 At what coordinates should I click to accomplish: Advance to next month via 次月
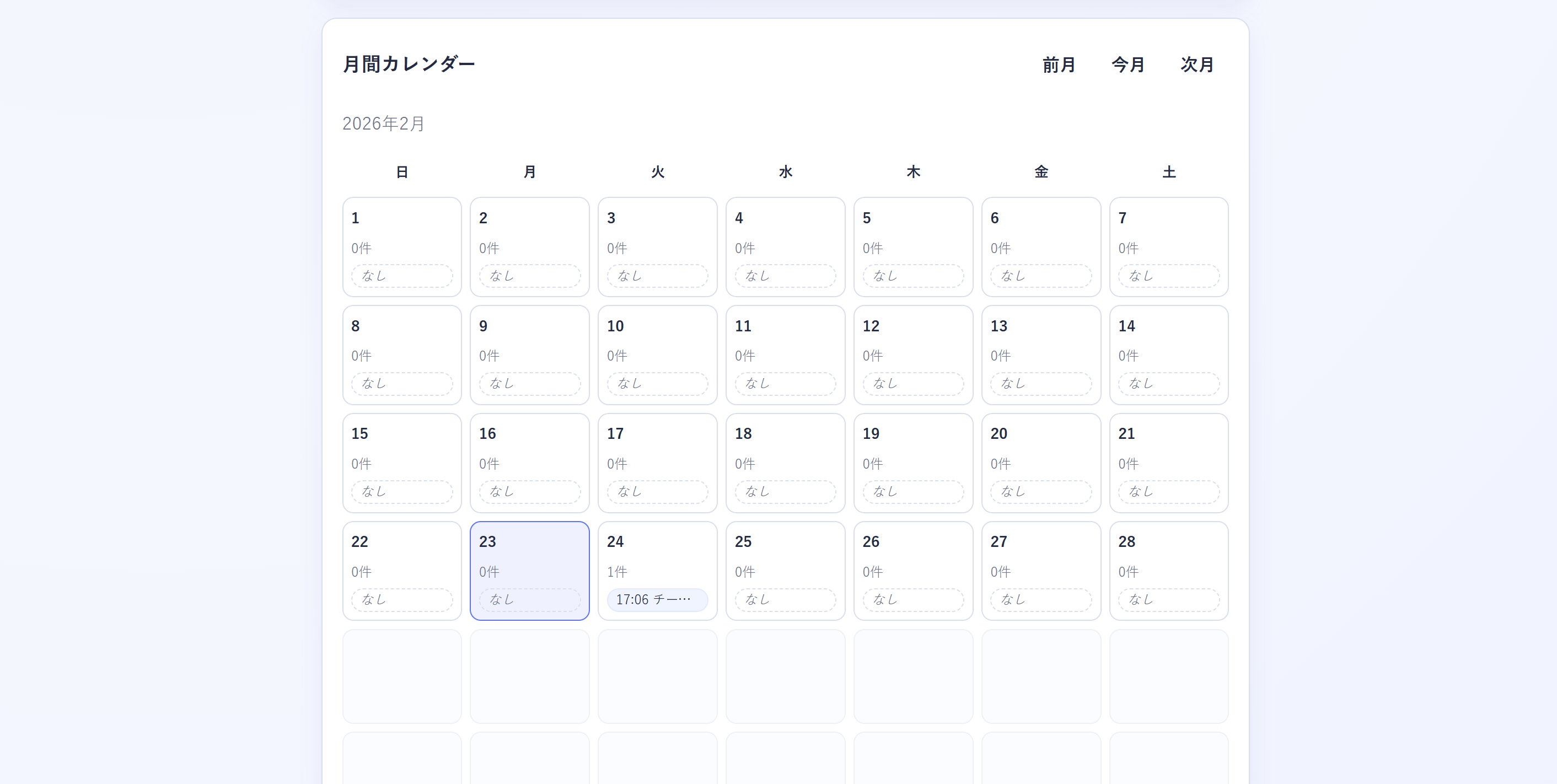tap(1197, 65)
